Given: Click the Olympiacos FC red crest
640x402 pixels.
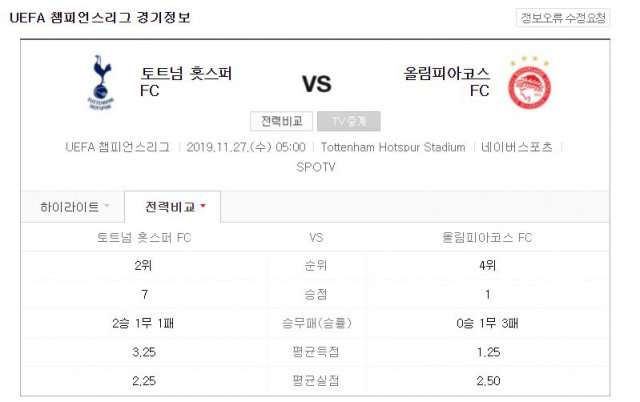Looking at the screenshot, I should coord(529,83).
